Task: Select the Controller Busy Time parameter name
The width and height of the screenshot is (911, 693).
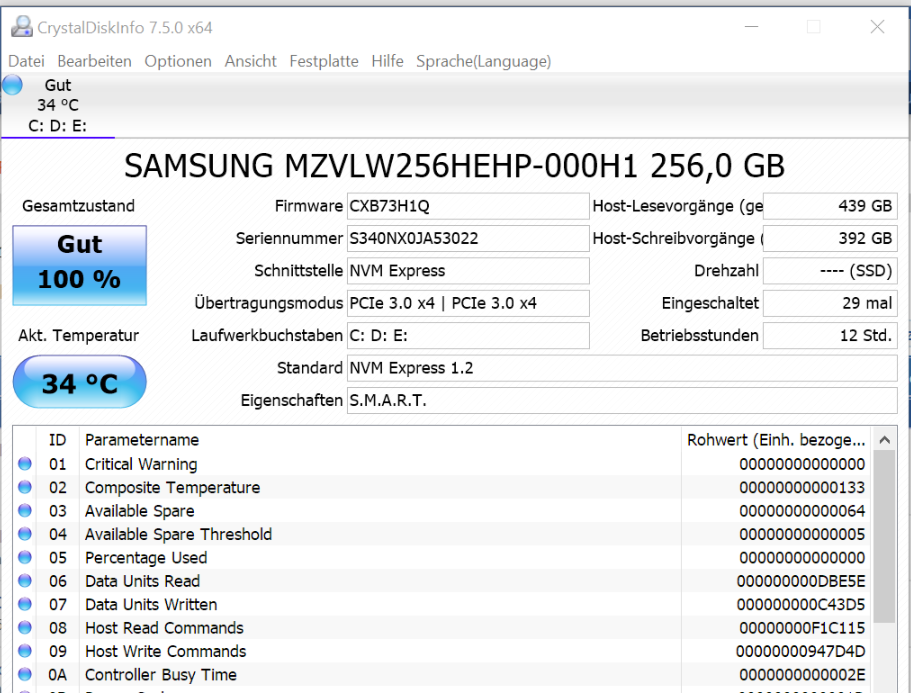Action: [161, 674]
